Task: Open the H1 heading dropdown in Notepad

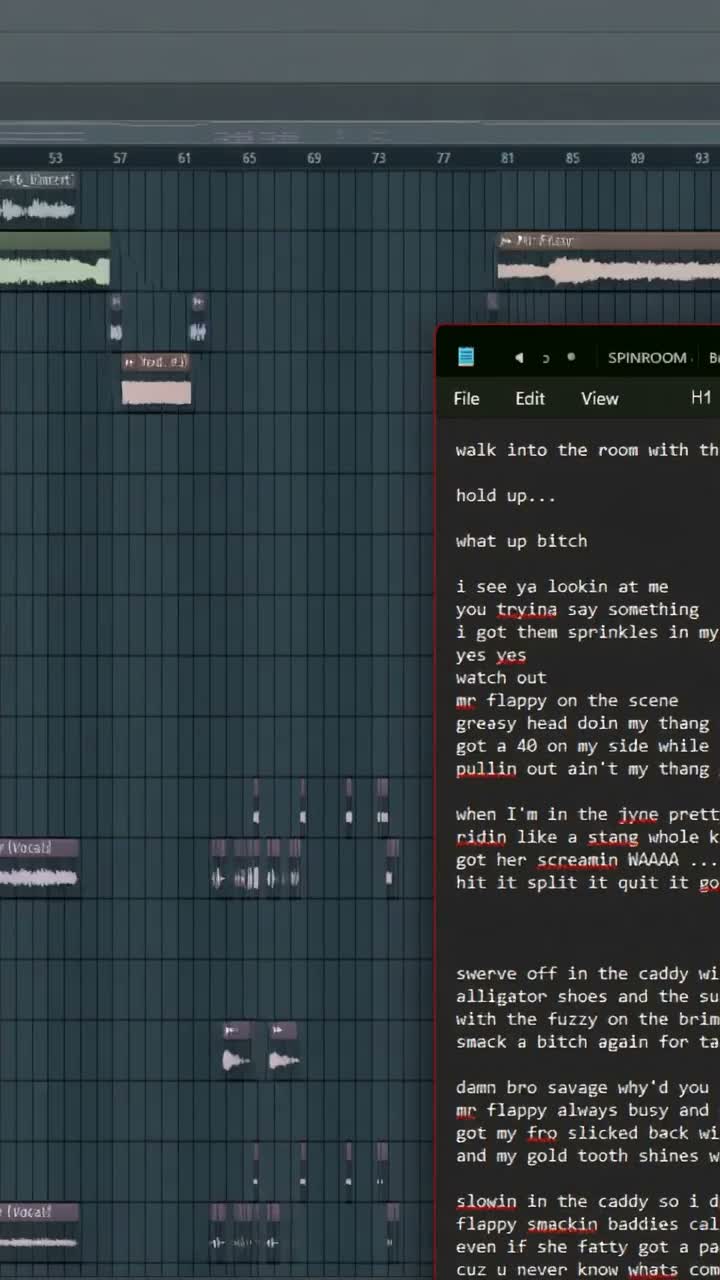Action: click(x=701, y=398)
